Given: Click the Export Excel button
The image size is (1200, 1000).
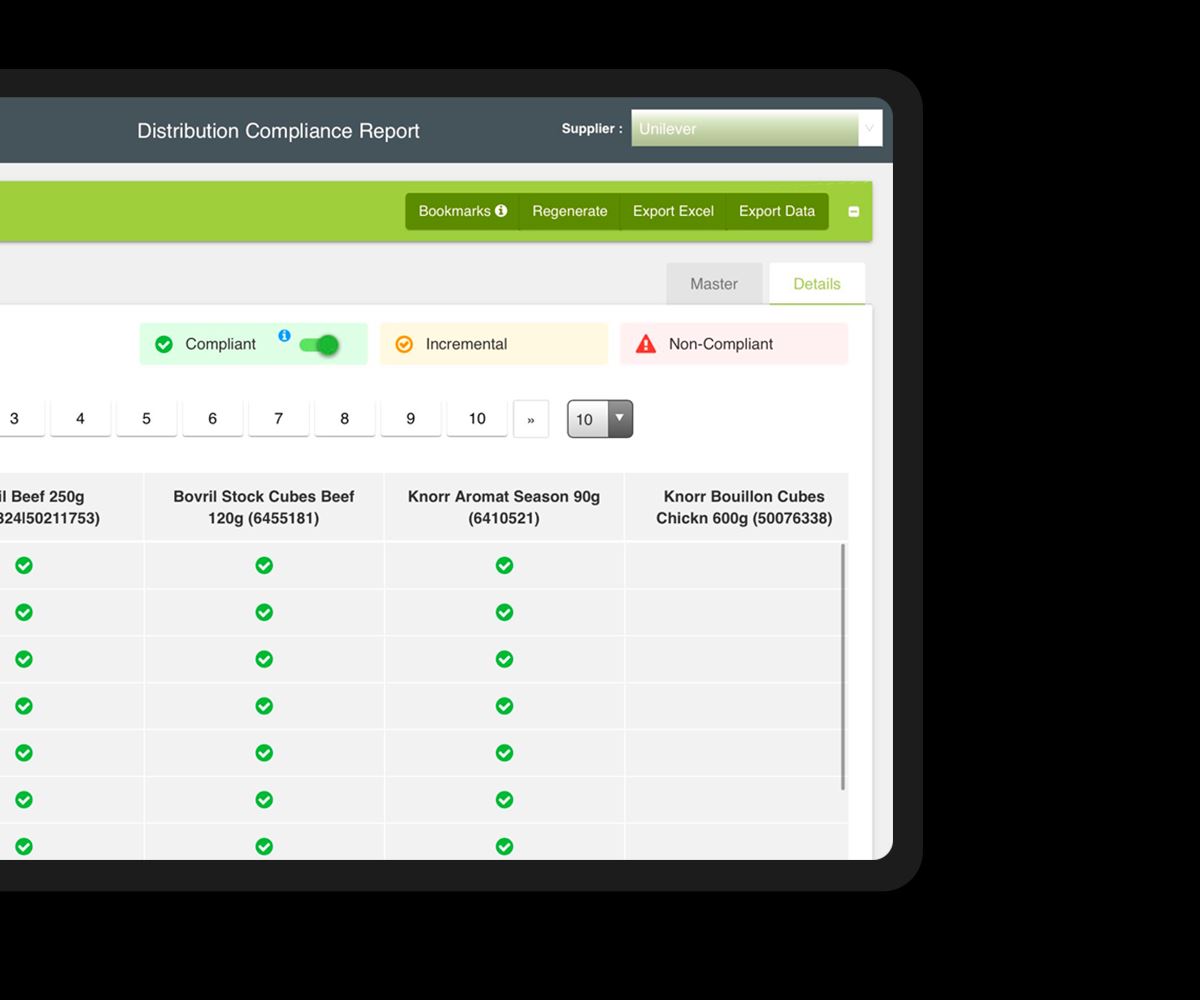Looking at the screenshot, I should 673,211.
